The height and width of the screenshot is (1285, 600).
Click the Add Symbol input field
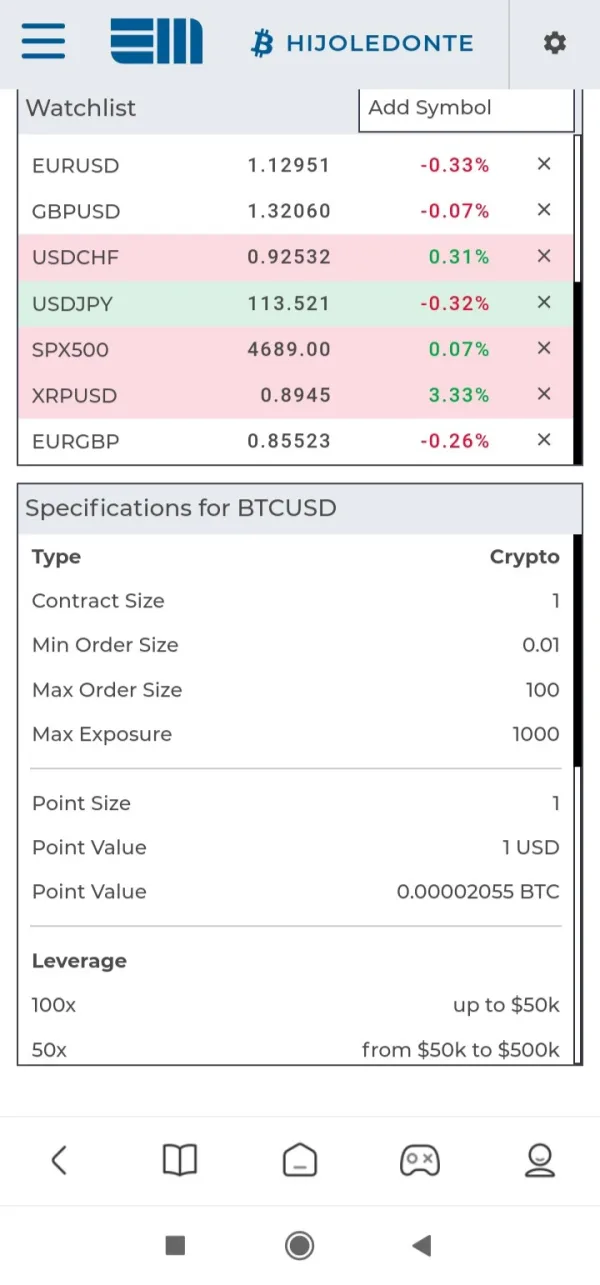click(466, 108)
